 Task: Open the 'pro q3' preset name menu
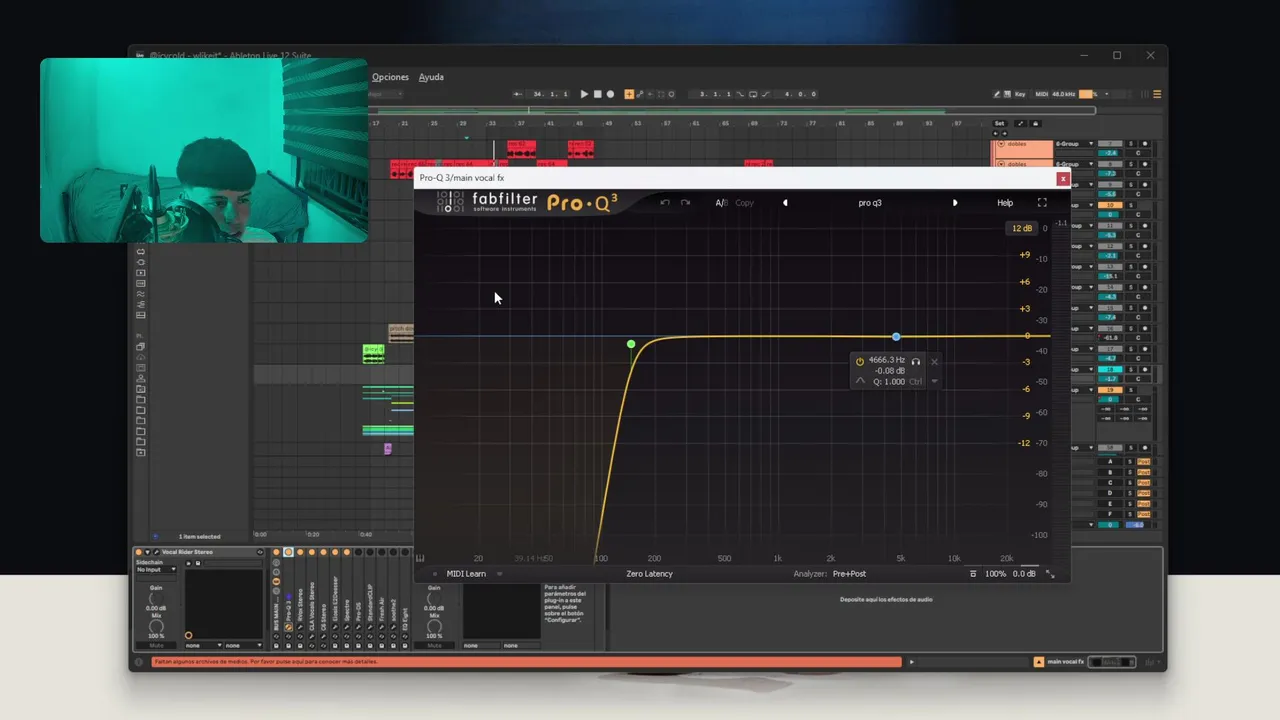point(870,203)
